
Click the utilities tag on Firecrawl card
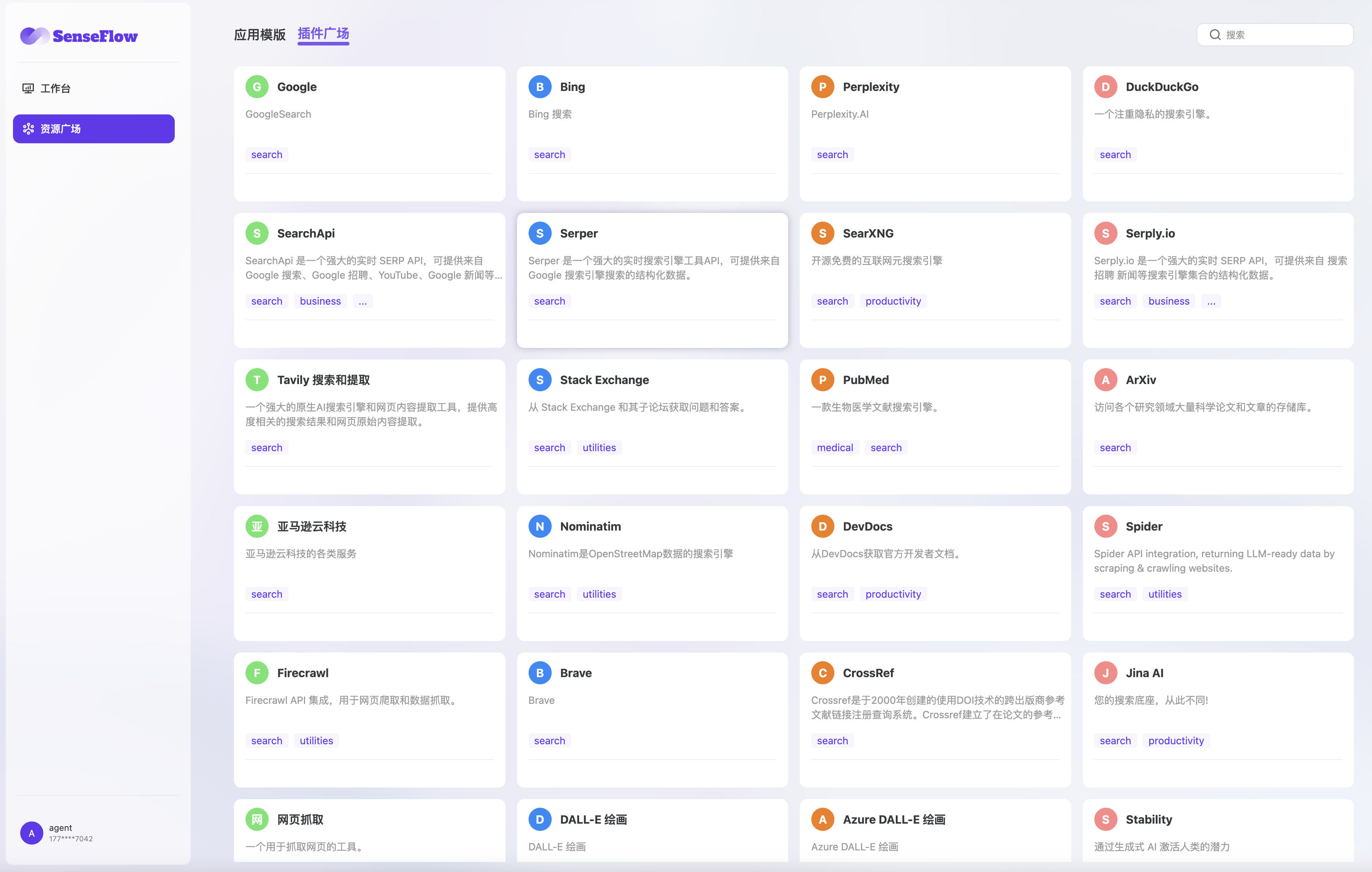(316, 740)
